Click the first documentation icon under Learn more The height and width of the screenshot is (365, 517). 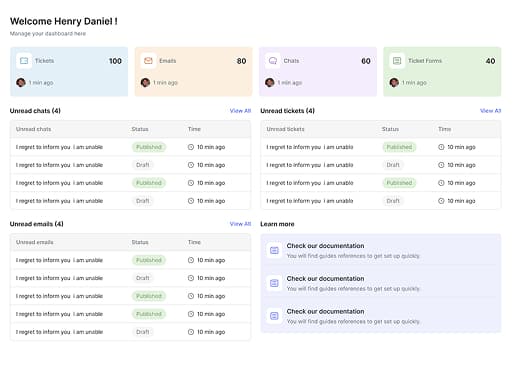[274, 250]
